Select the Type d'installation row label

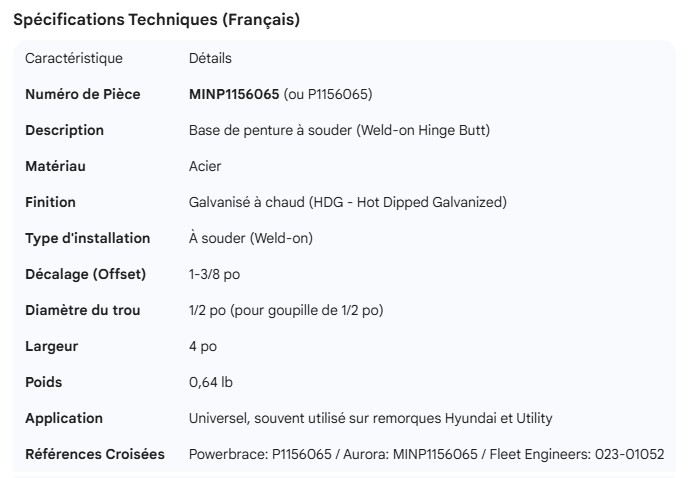tap(87, 238)
